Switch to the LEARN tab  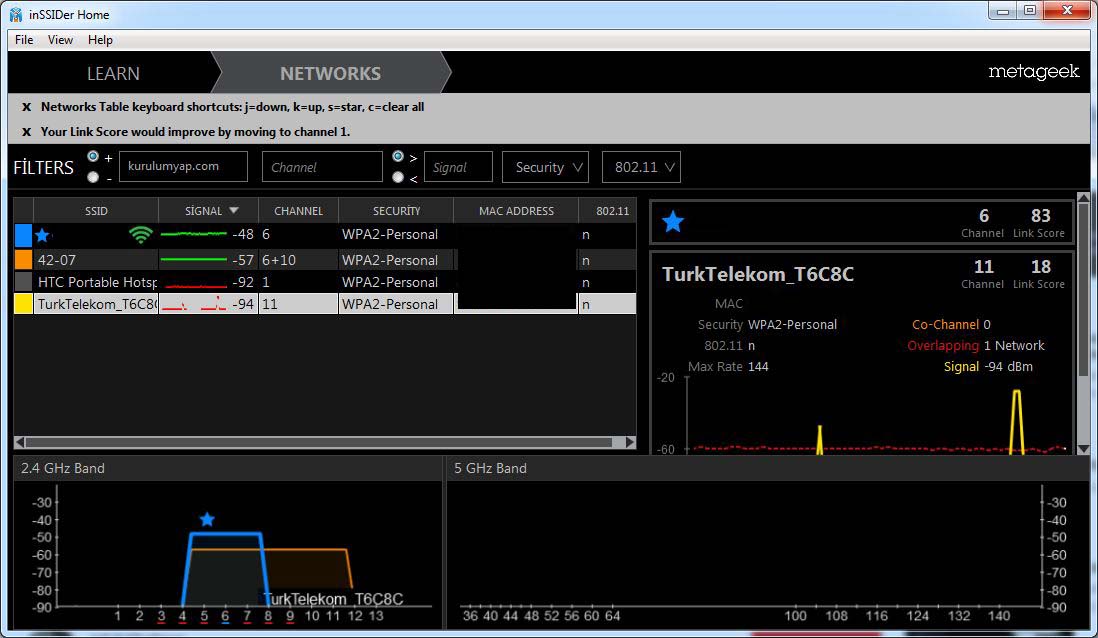coord(113,73)
